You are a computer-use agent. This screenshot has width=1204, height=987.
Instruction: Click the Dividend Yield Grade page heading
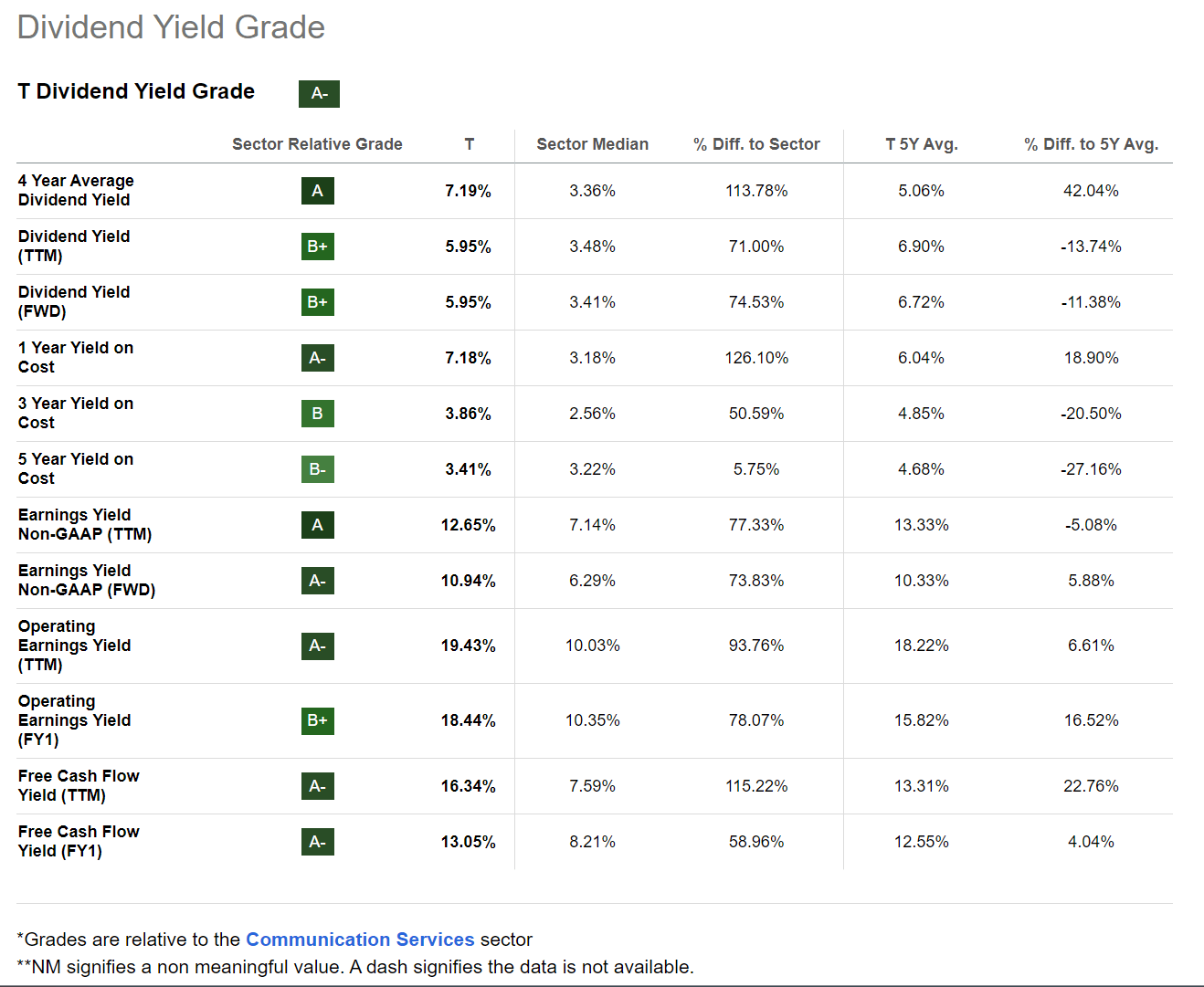tap(171, 27)
